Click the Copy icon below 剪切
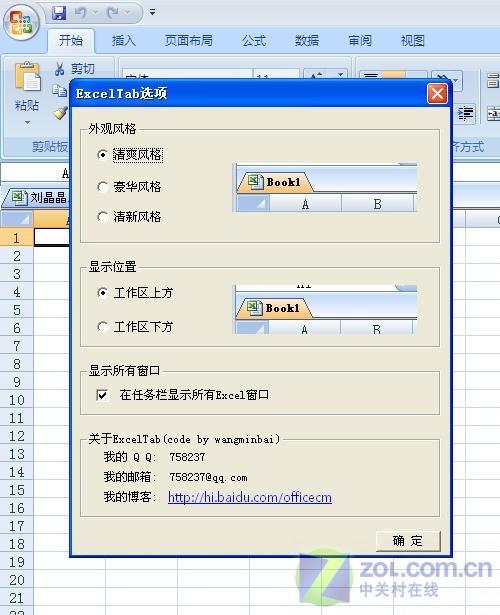The image size is (500, 615). click(60, 91)
